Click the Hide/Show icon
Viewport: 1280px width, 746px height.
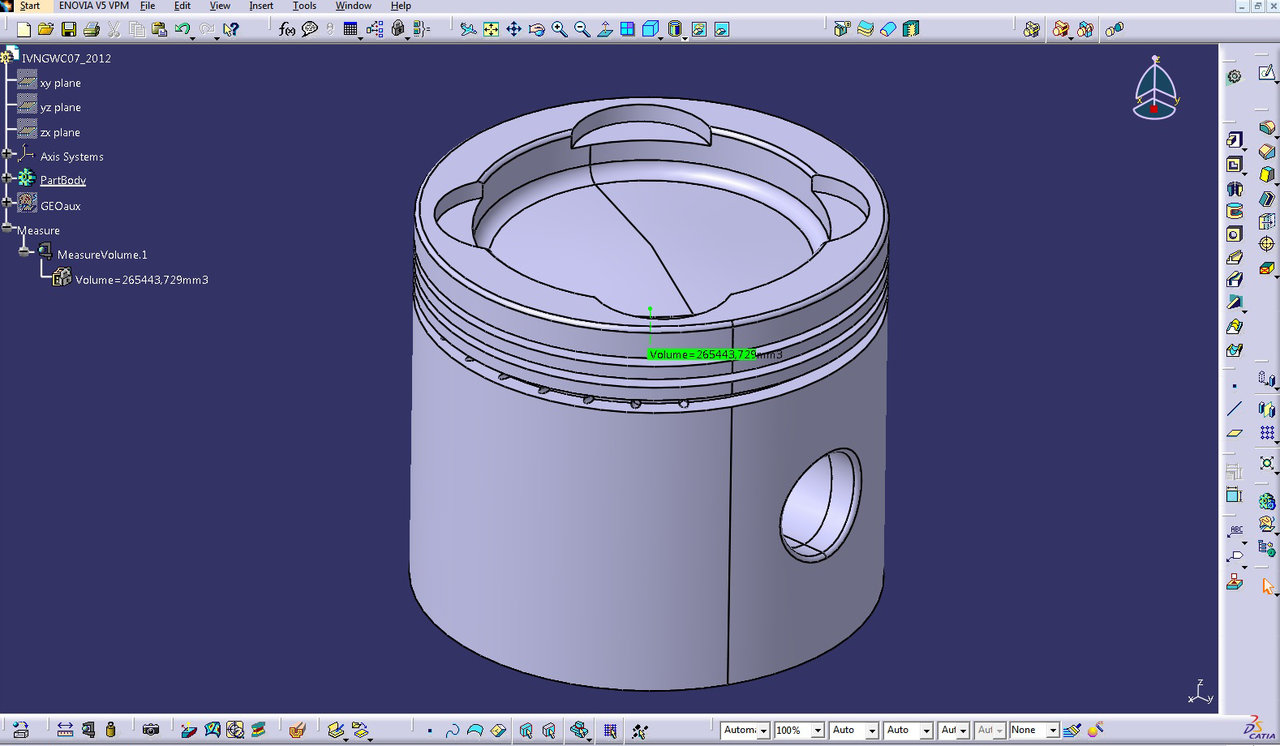(699, 30)
